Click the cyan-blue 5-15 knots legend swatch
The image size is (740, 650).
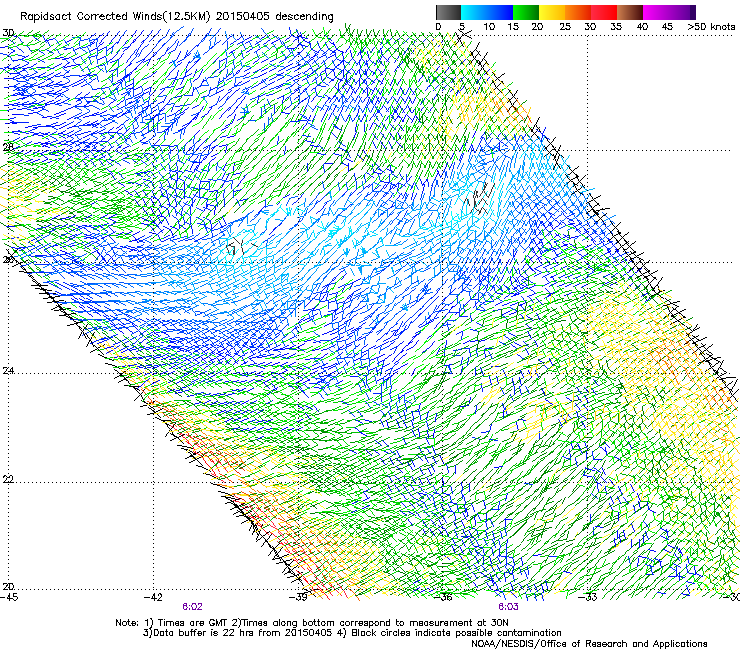click(x=487, y=12)
